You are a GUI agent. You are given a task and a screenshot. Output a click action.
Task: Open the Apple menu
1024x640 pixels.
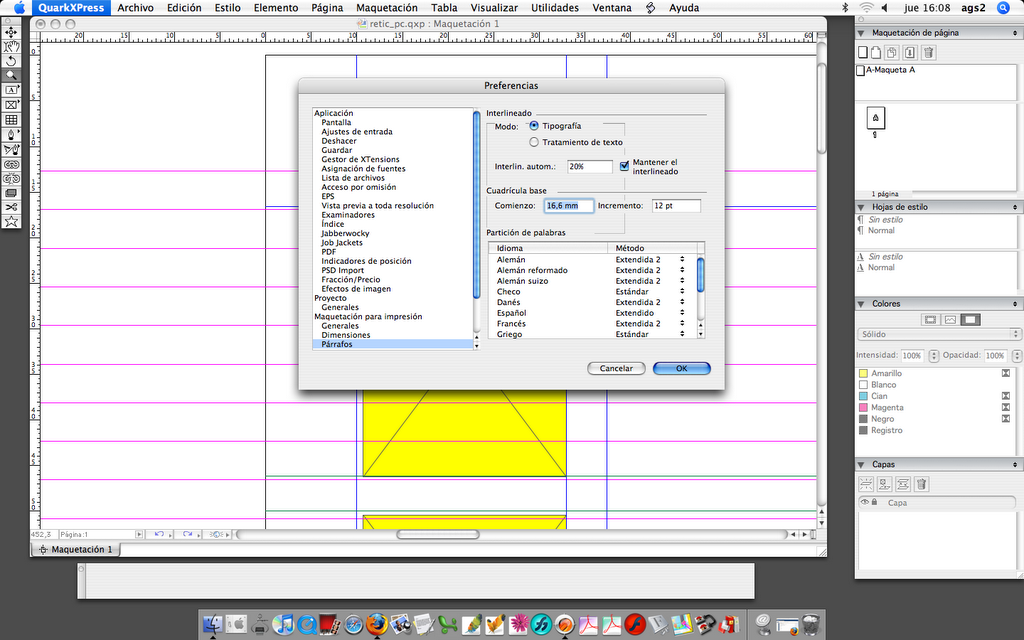coord(20,8)
